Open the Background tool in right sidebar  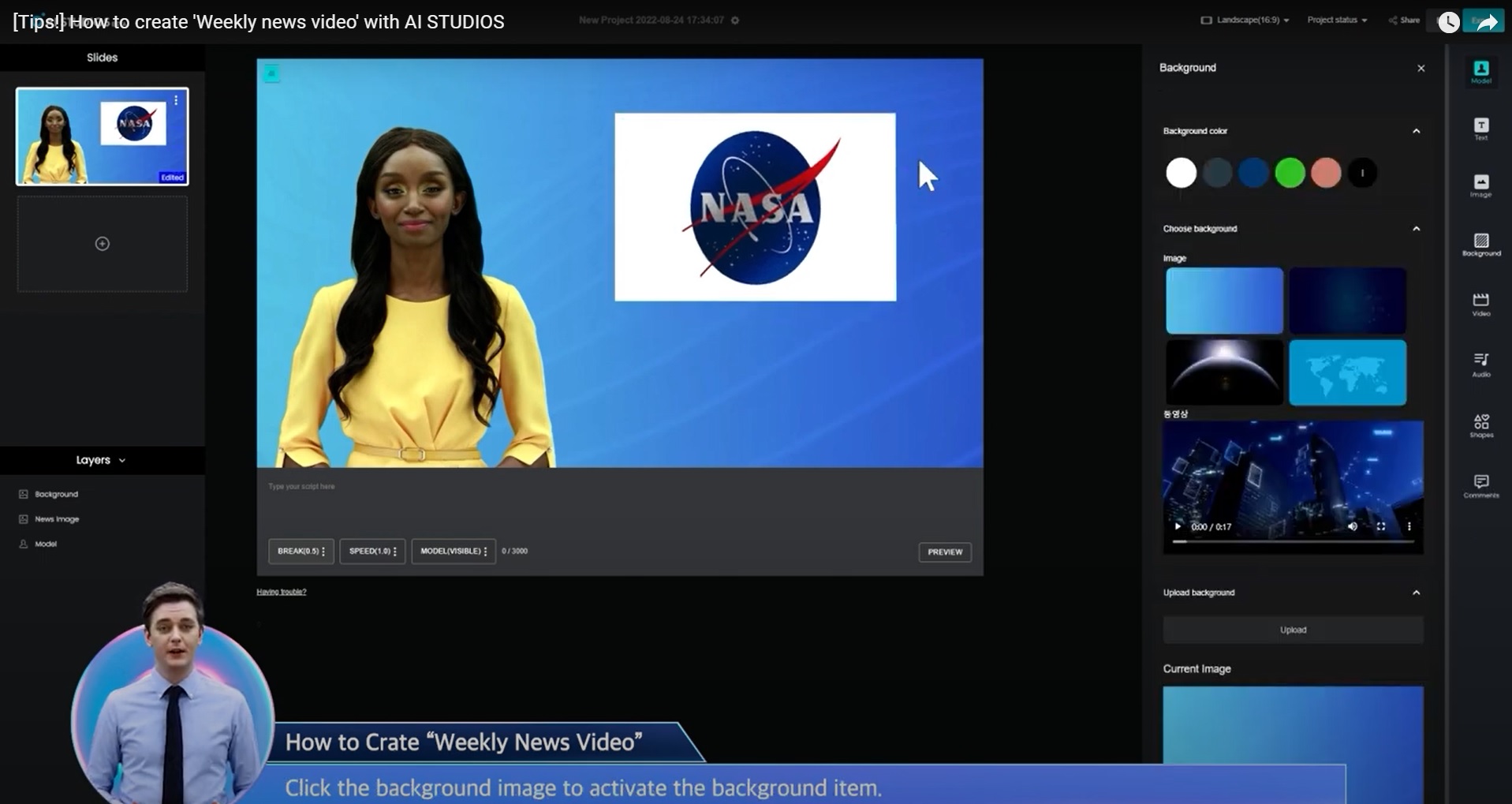click(1481, 245)
